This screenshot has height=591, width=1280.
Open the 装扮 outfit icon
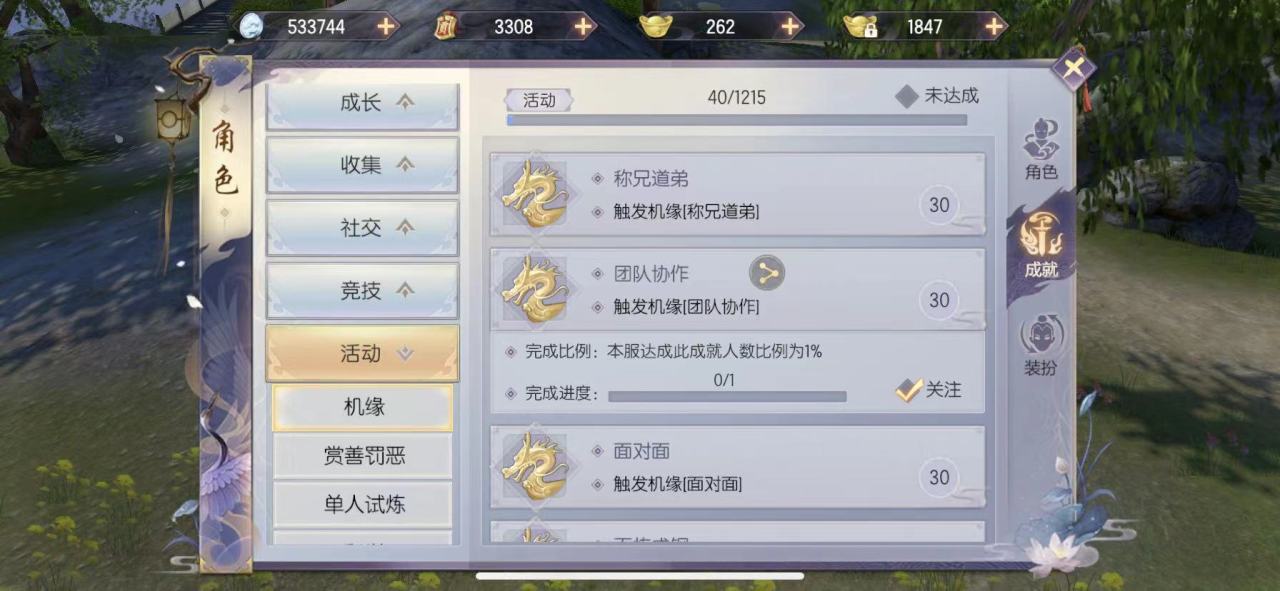coord(1041,346)
